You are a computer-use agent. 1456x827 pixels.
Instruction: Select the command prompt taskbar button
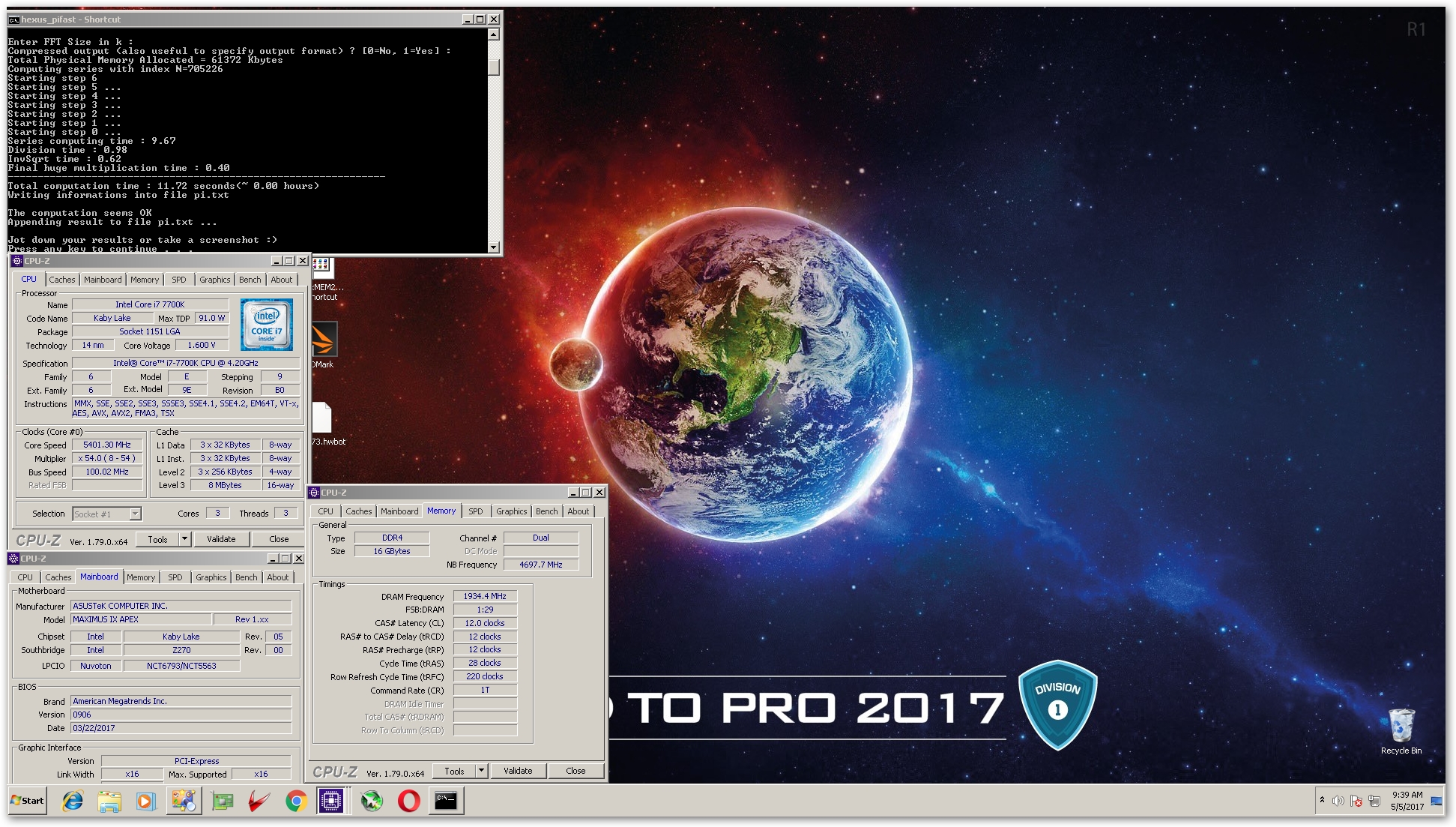pyautogui.click(x=446, y=801)
